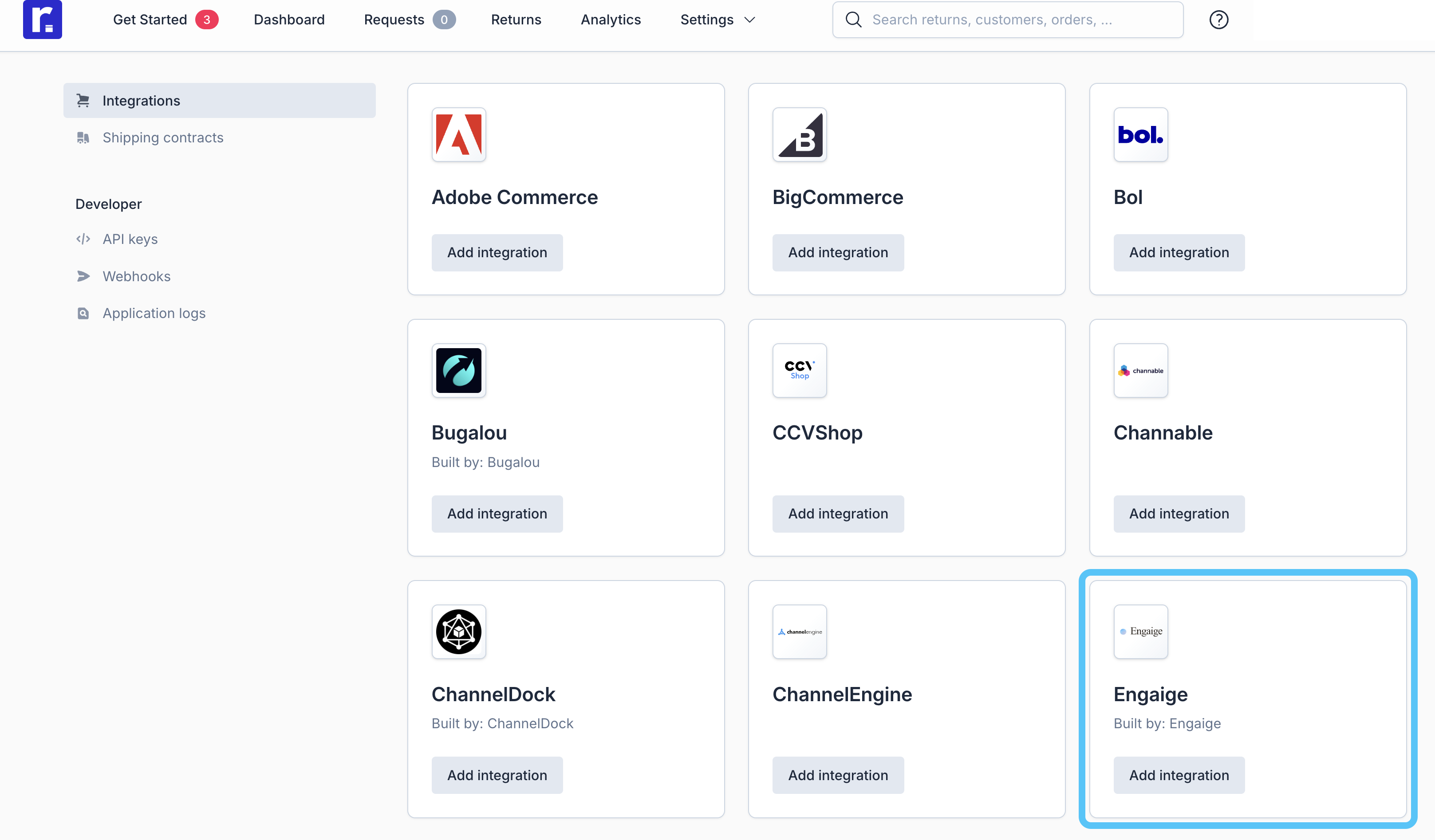Open the Requests tab

(x=394, y=20)
